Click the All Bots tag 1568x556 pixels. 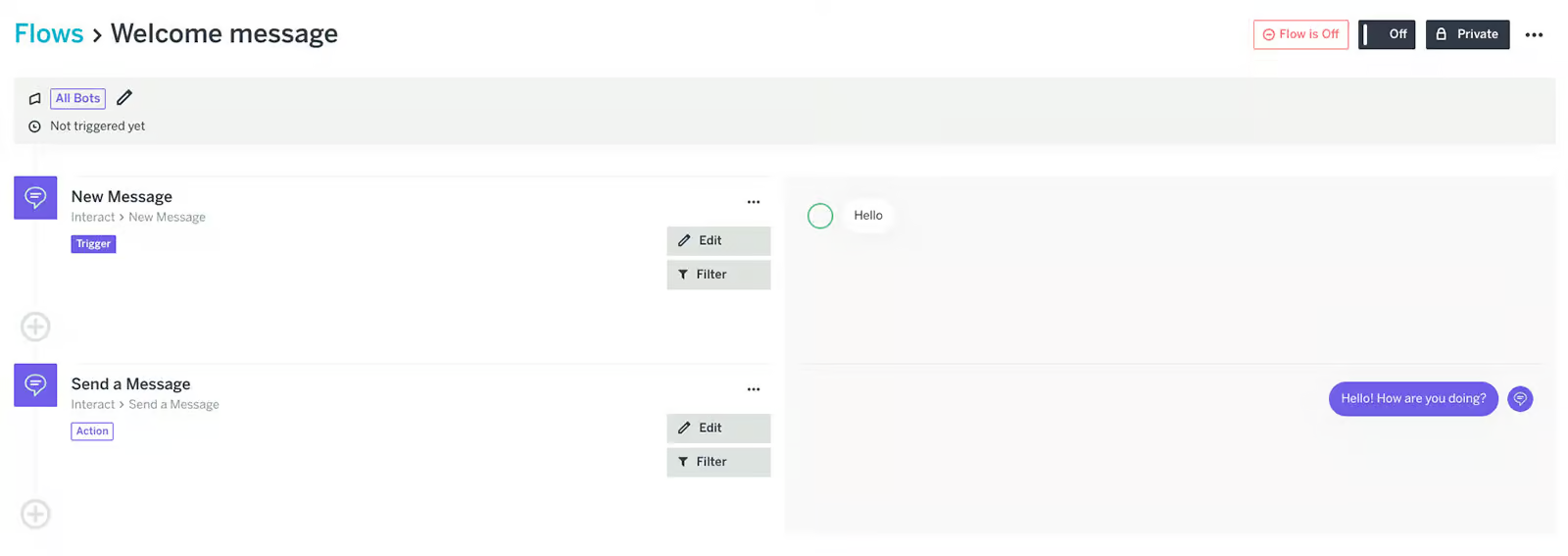click(77, 99)
